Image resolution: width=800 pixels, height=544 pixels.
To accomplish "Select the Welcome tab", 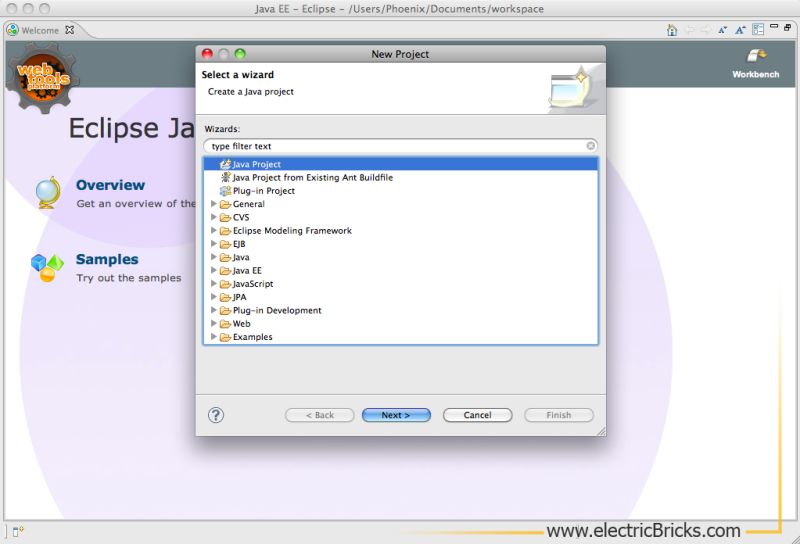I will coord(40,30).
